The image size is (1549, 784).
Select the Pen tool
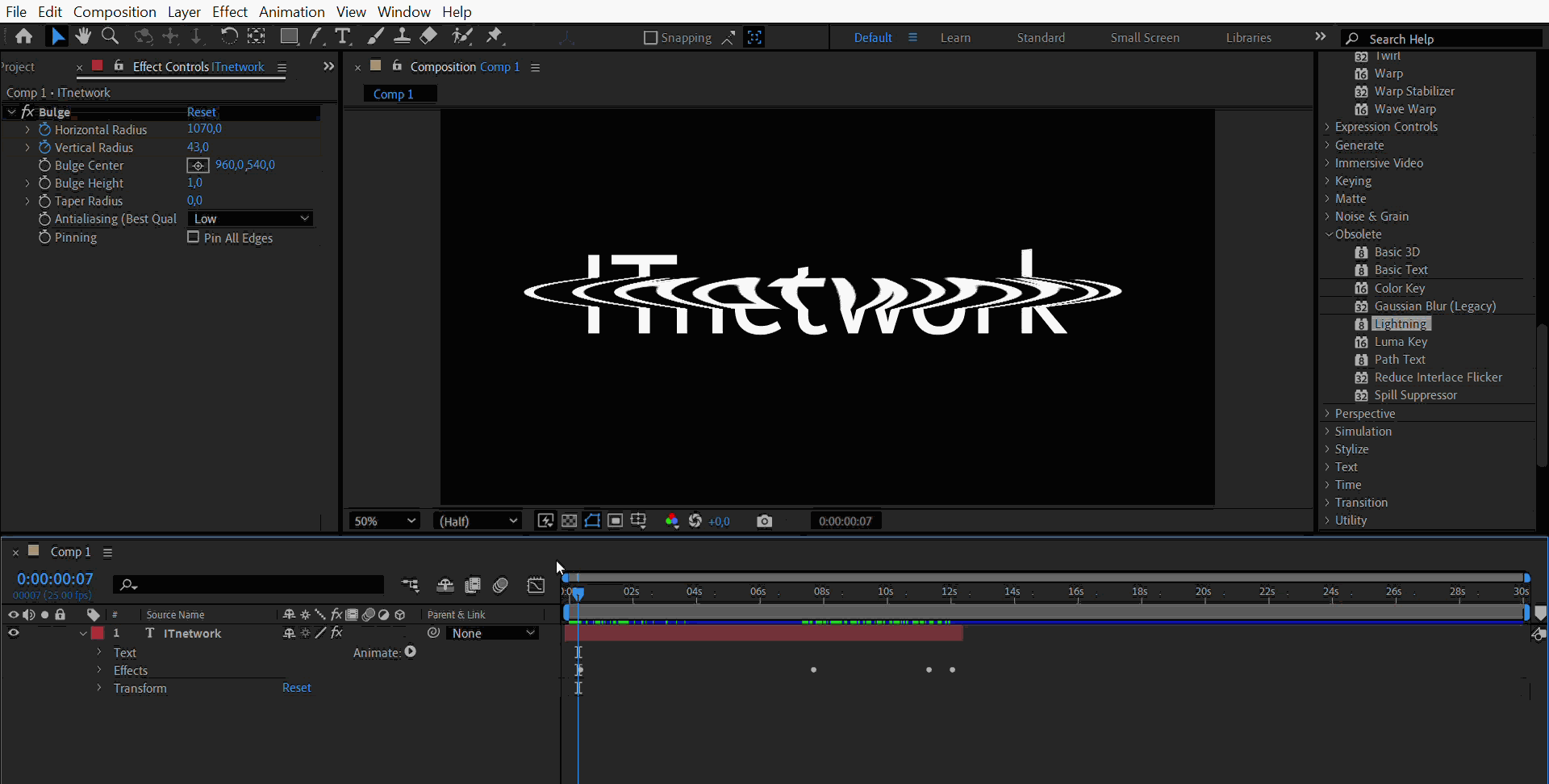click(x=316, y=36)
